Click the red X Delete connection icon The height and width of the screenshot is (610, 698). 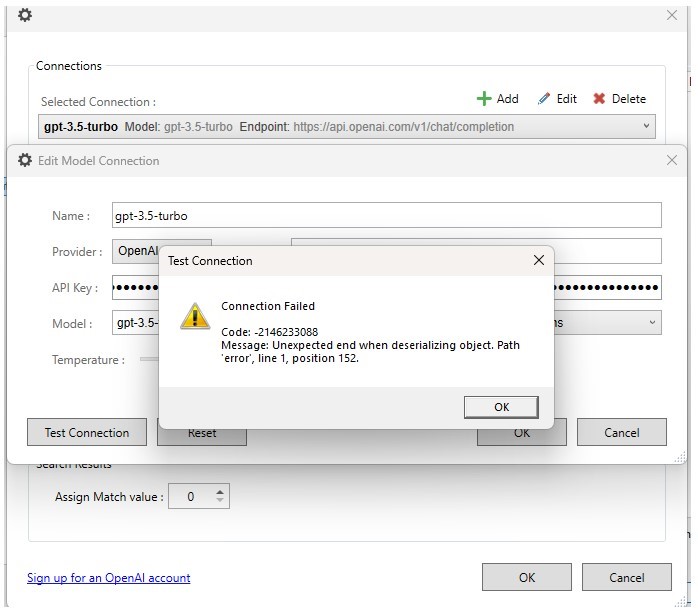point(599,99)
